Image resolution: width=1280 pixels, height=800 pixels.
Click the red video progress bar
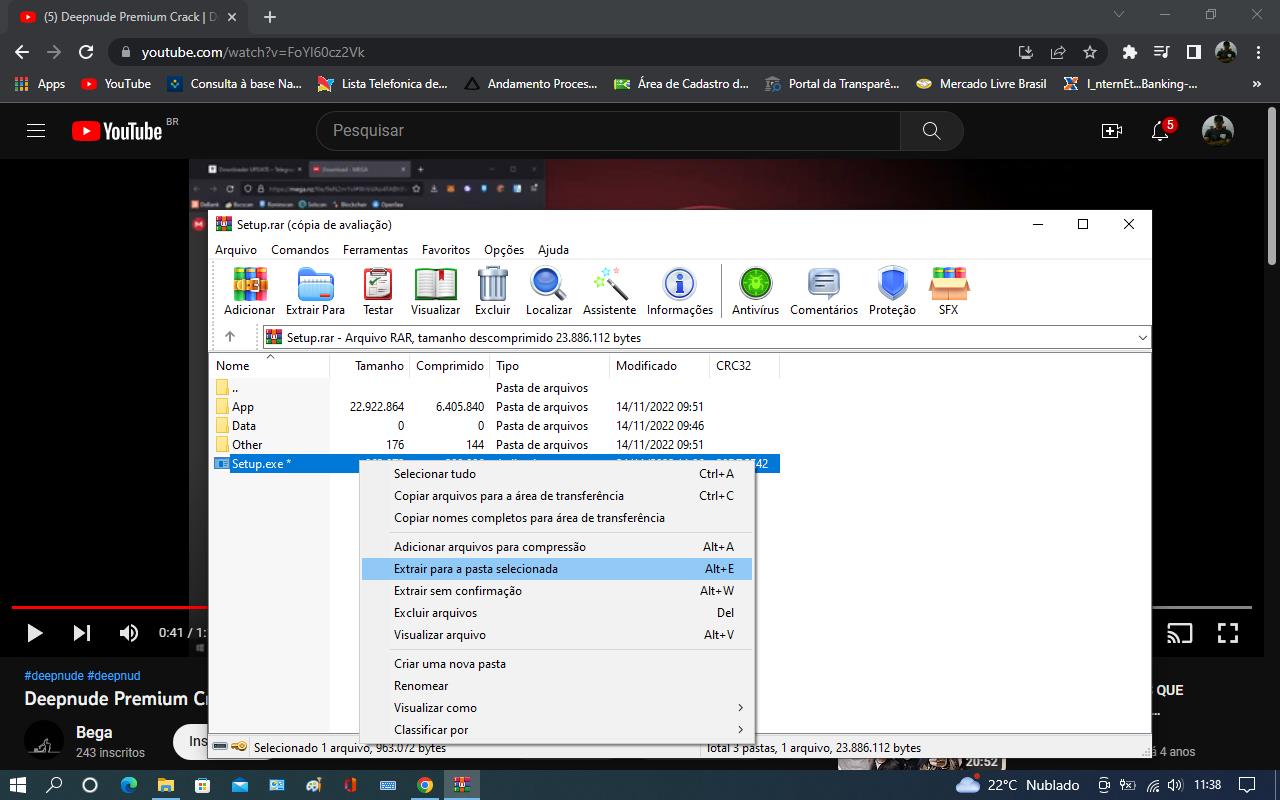110,607
